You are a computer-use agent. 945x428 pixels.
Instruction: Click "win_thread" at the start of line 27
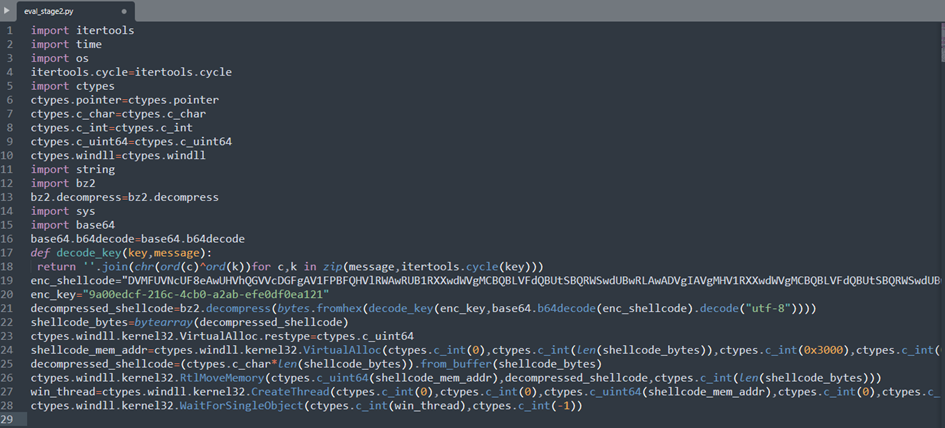click(x=63, y=392)
